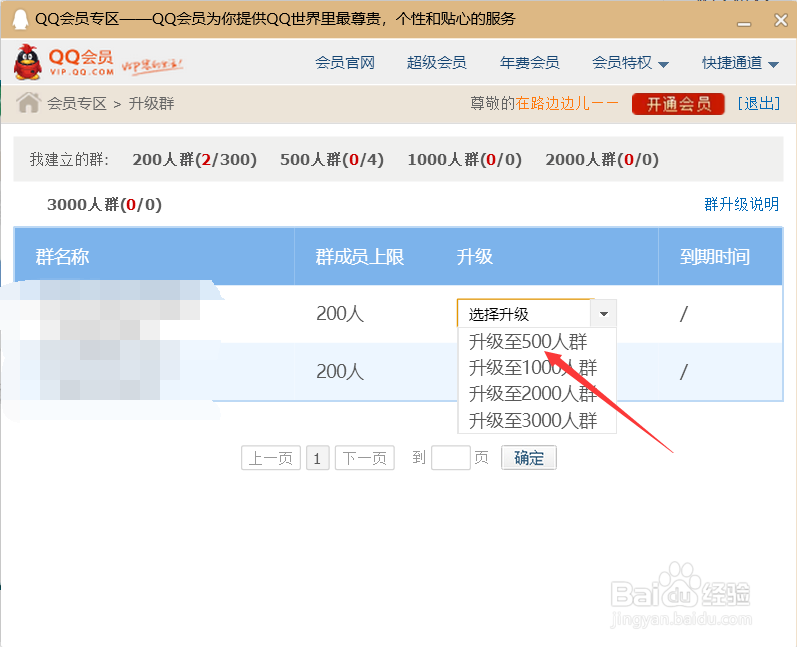Click the 2000人群(0/0) count
Image resolution: width=797 pixels, height=647 pixels.
[x=602, y=160]
